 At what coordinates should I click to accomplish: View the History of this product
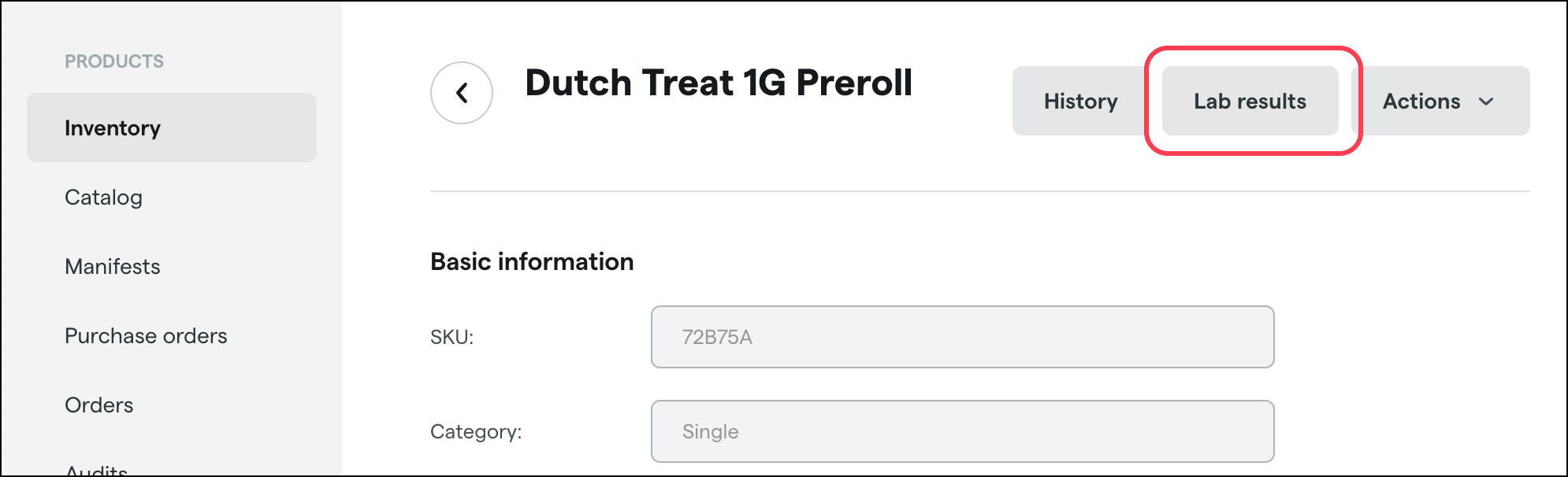tap(1080, 101)
